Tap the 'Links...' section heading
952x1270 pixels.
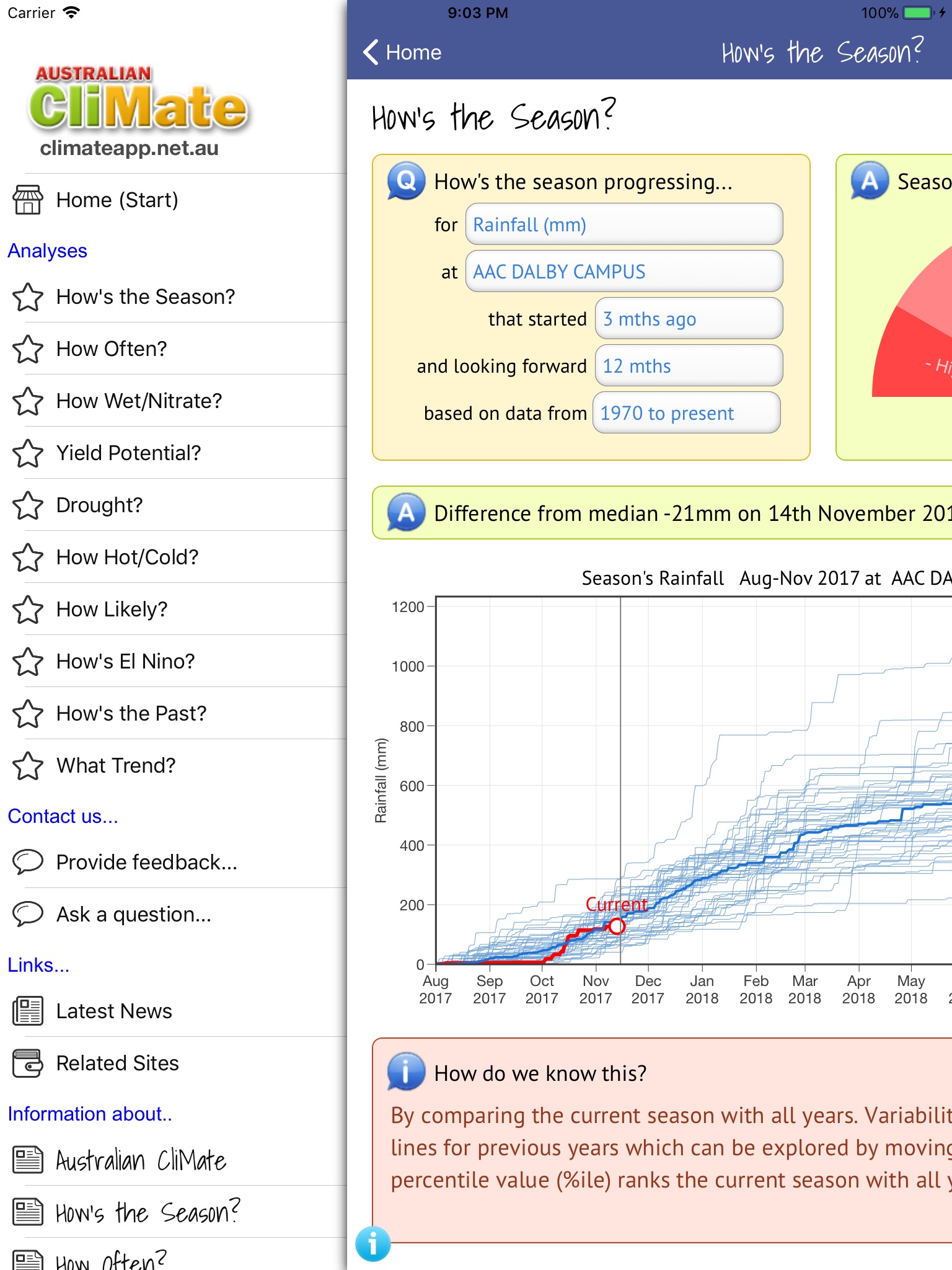tap(38, 965)
